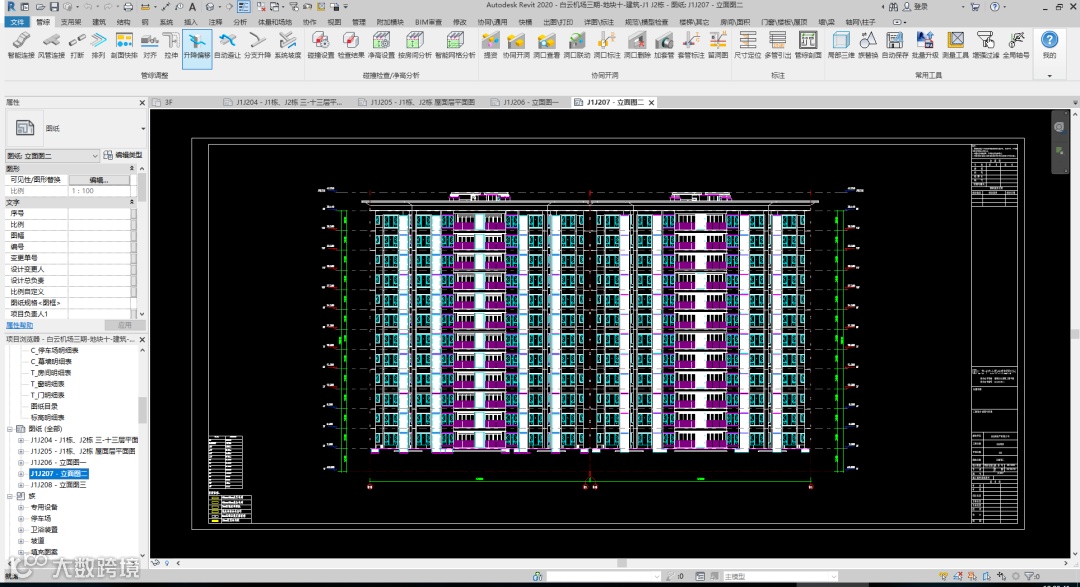
Task: Click the 编辑类型 edit type button
Action: [x=123, y=155]
